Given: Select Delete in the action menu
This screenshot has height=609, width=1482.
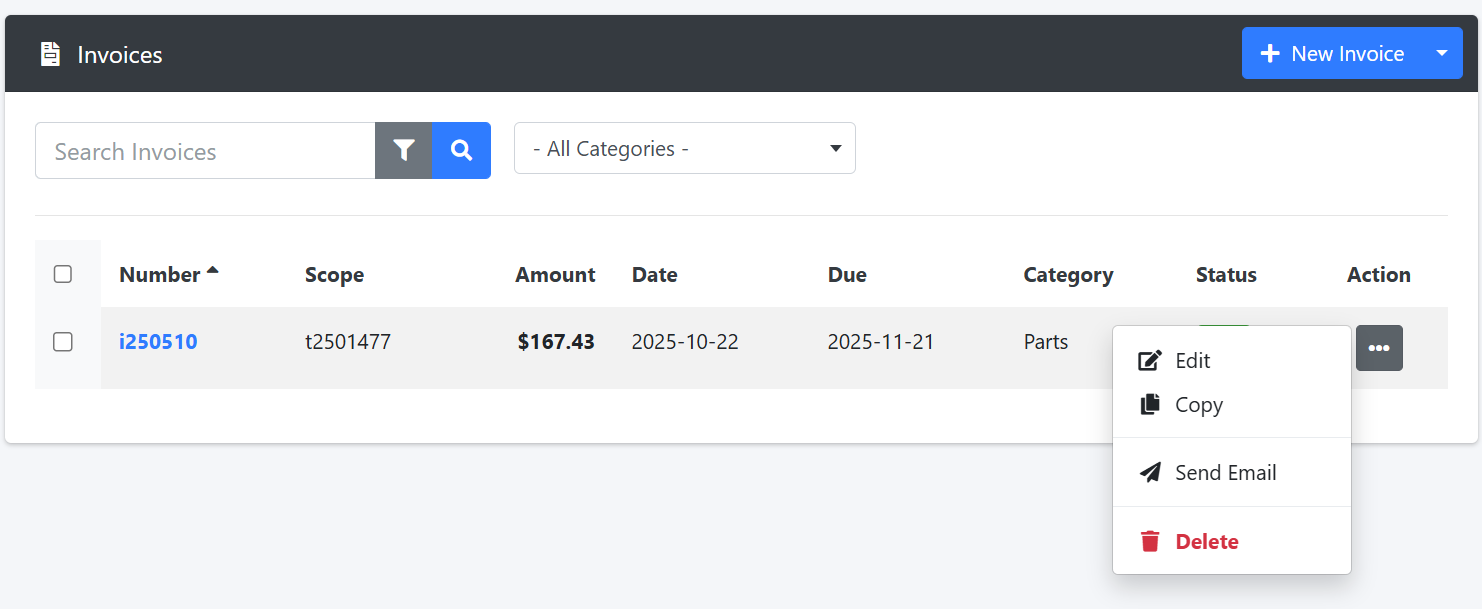Looking at the screenshot, I should [1207, 542].
